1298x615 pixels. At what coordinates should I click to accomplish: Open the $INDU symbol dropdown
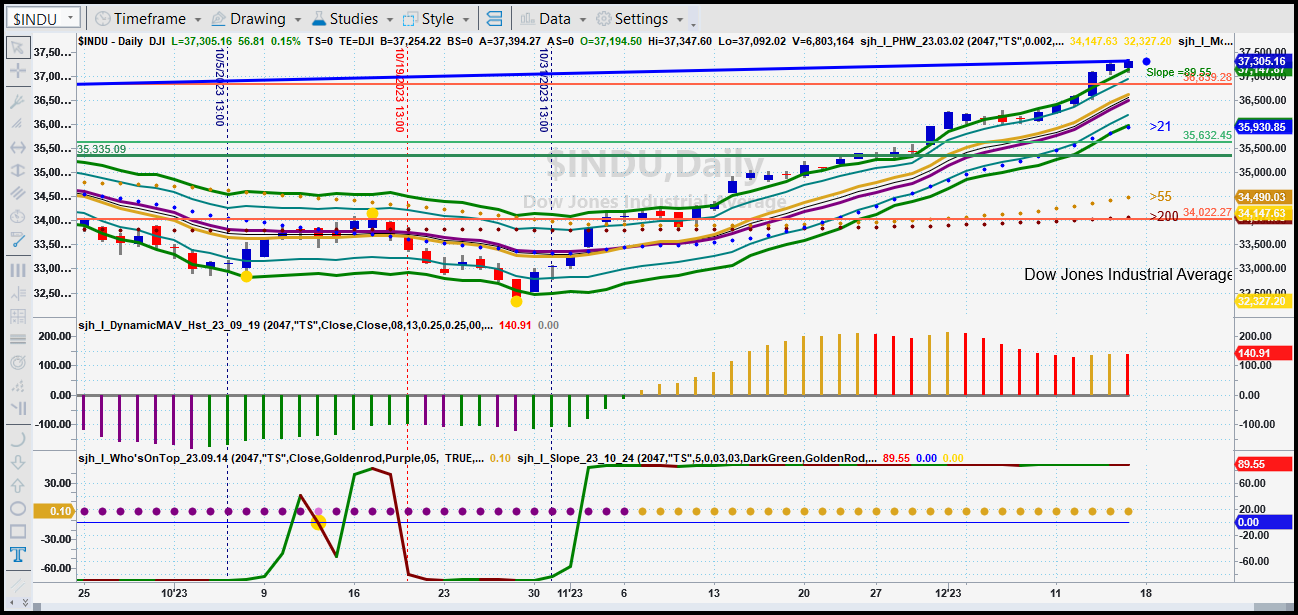(69, 19)
